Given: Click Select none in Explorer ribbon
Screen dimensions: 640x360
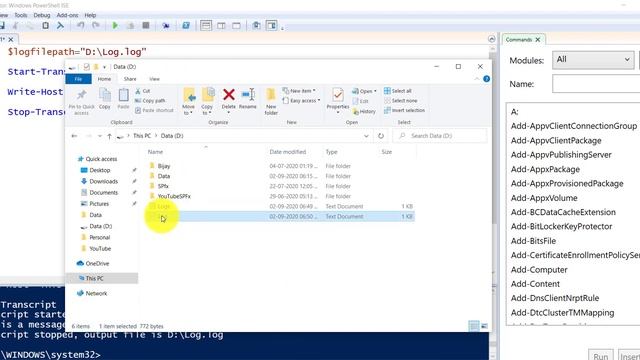Looking at the screenshot, I should tap(400, 100).
